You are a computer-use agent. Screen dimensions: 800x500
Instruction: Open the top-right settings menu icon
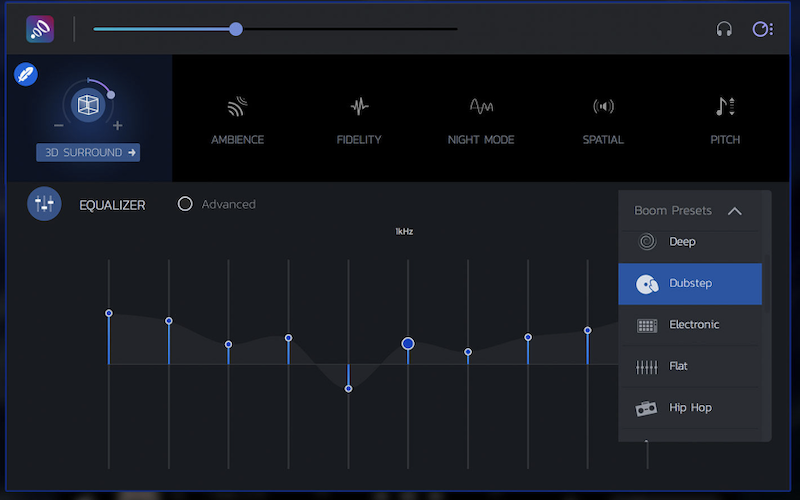762,29
